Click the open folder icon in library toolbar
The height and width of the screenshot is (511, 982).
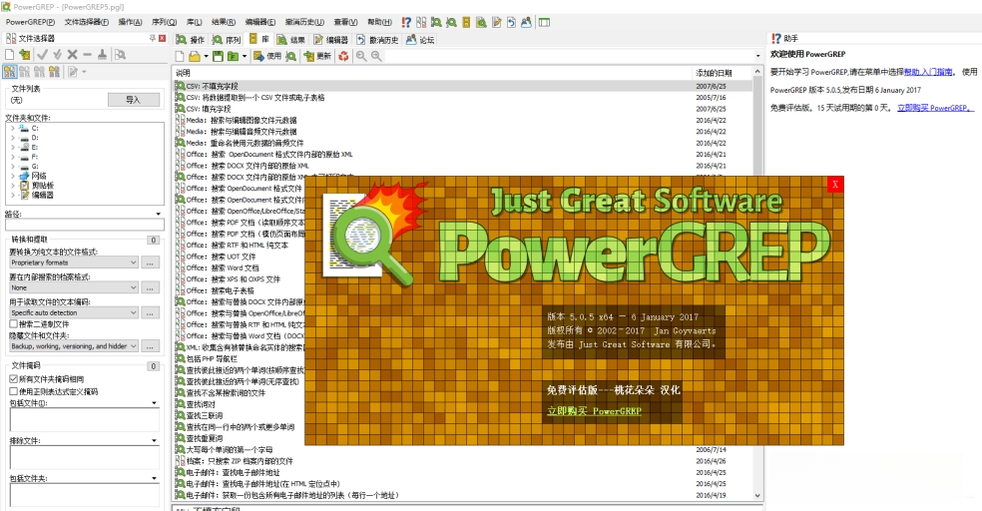pos(195,56)
